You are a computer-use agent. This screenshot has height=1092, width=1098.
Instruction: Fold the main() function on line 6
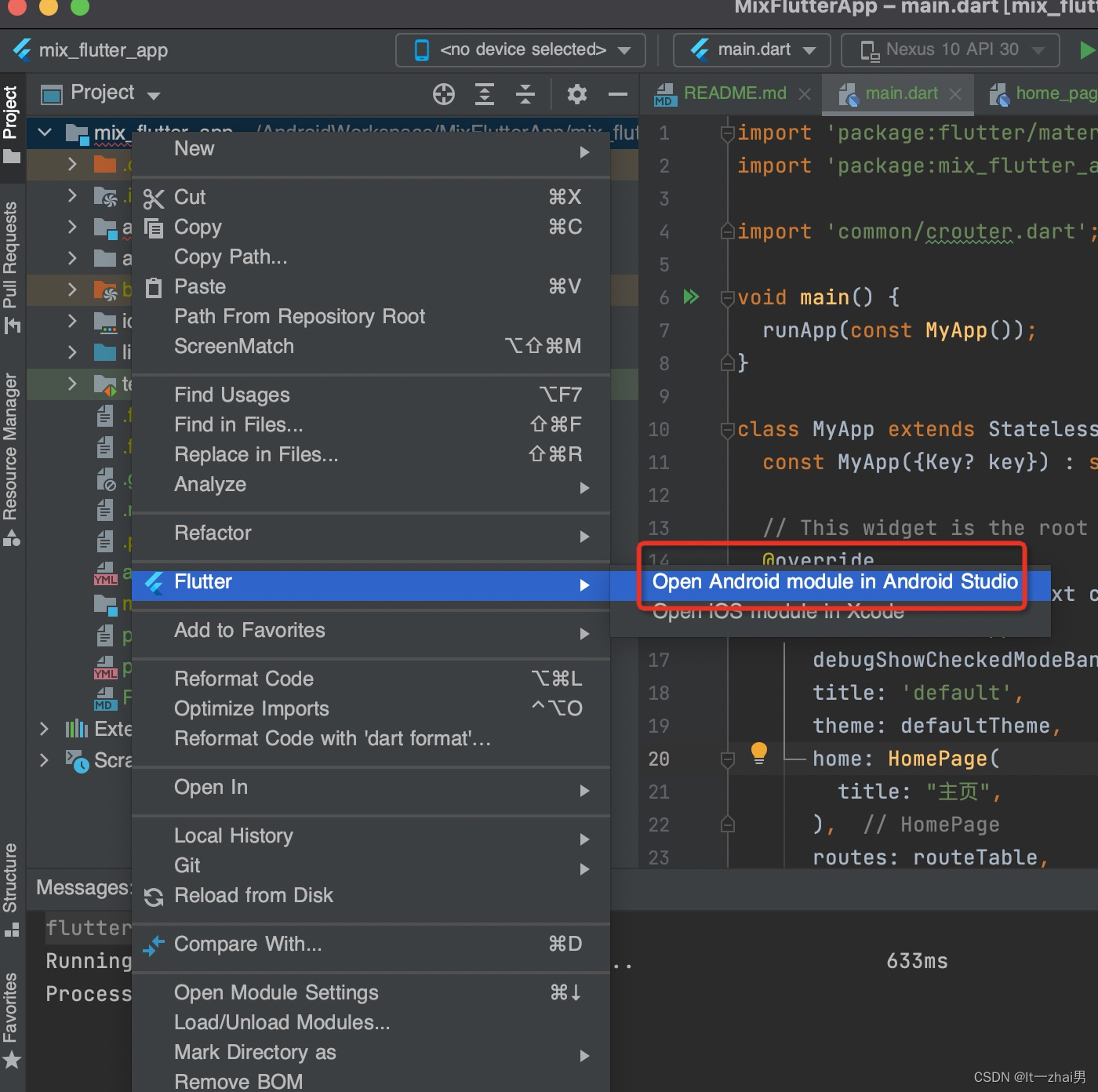[x=727, y=297]
